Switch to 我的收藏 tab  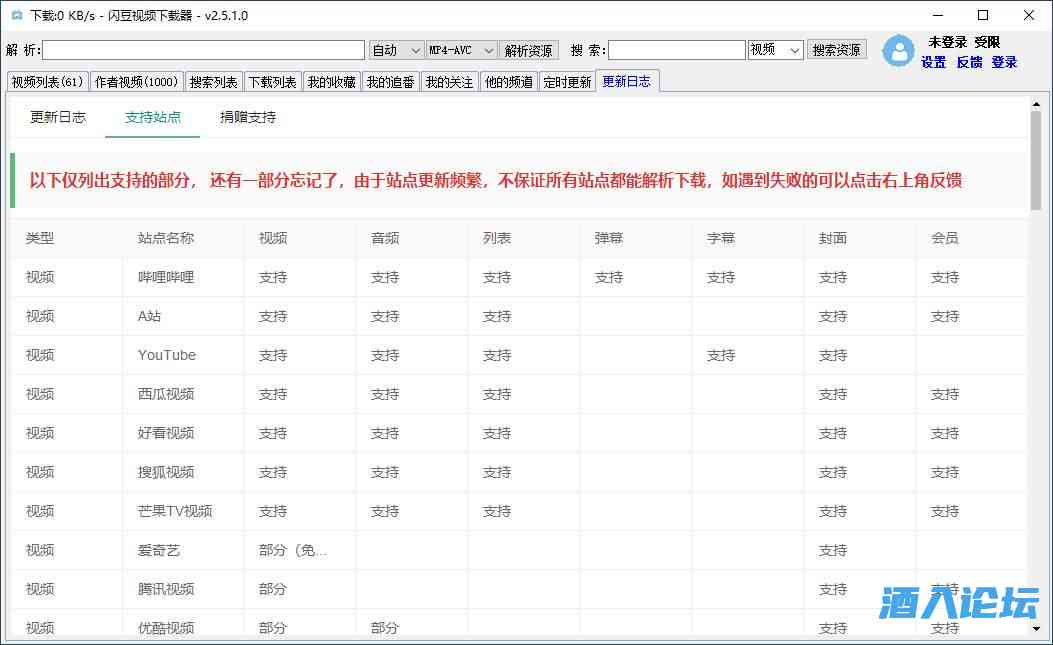pyautogui.click(x=332, y=82)
